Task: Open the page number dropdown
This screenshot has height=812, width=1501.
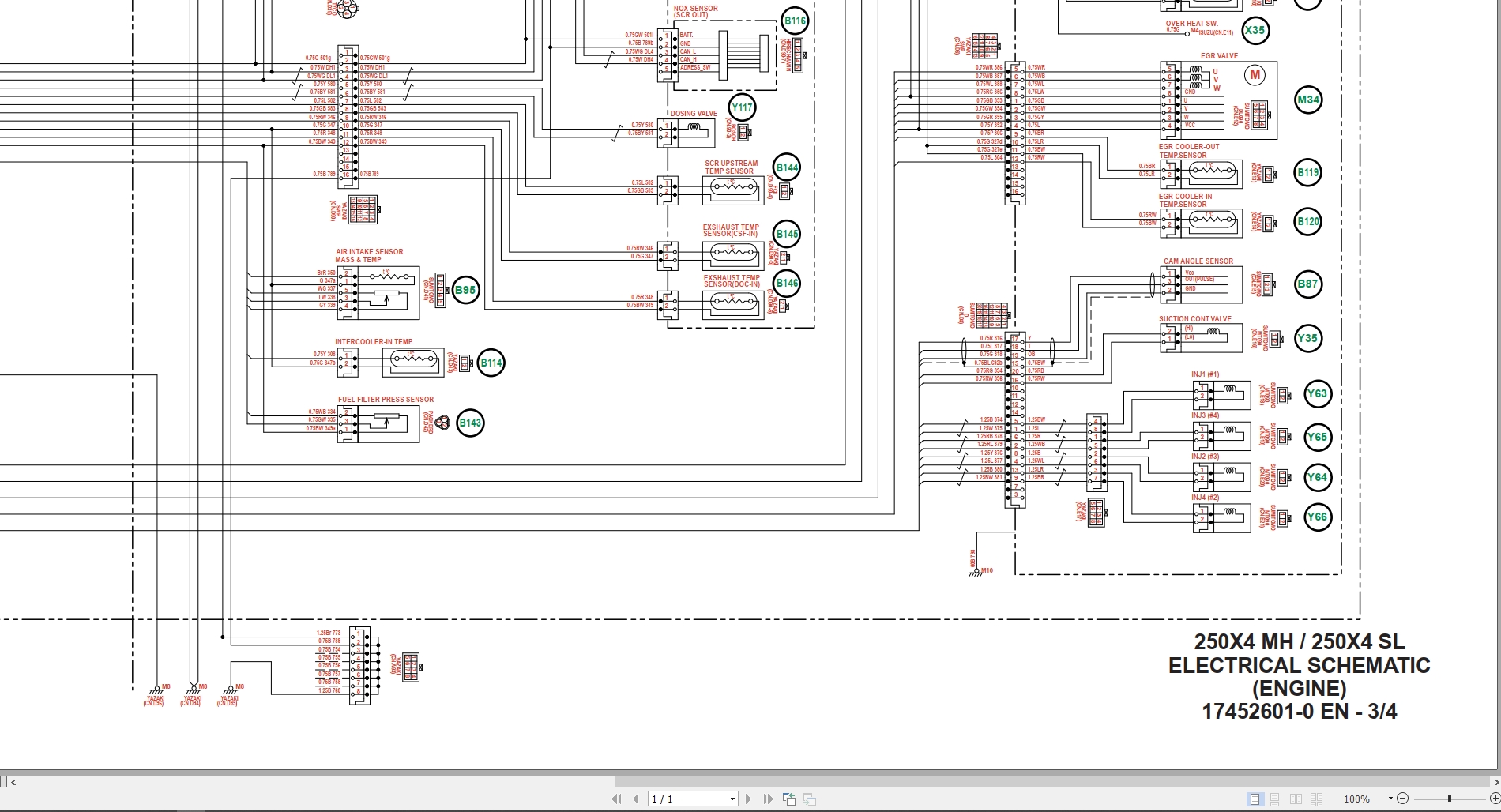Action: (x=732, y=799)
